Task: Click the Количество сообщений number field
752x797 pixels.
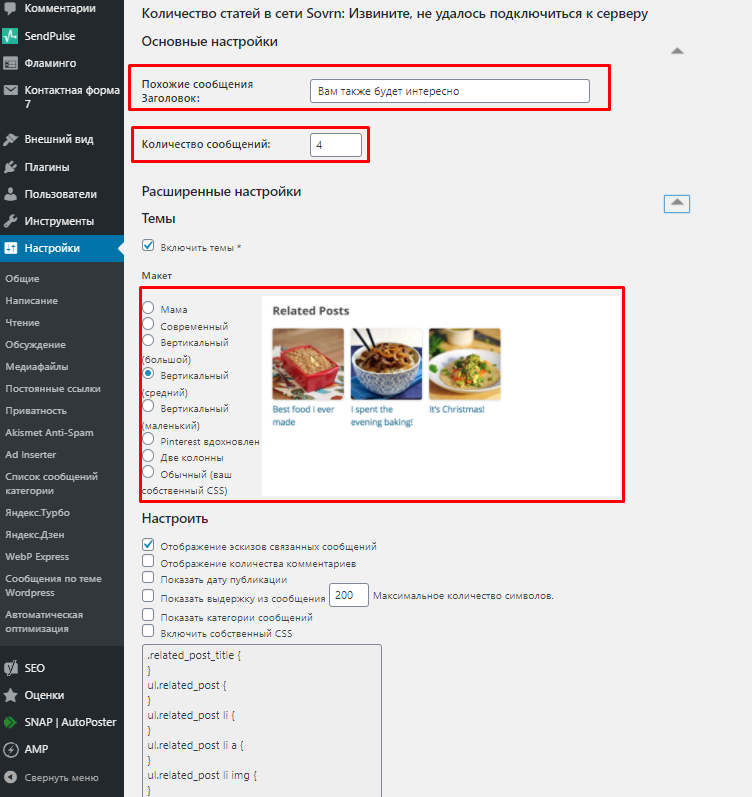Action: click(x=336, y=145)
